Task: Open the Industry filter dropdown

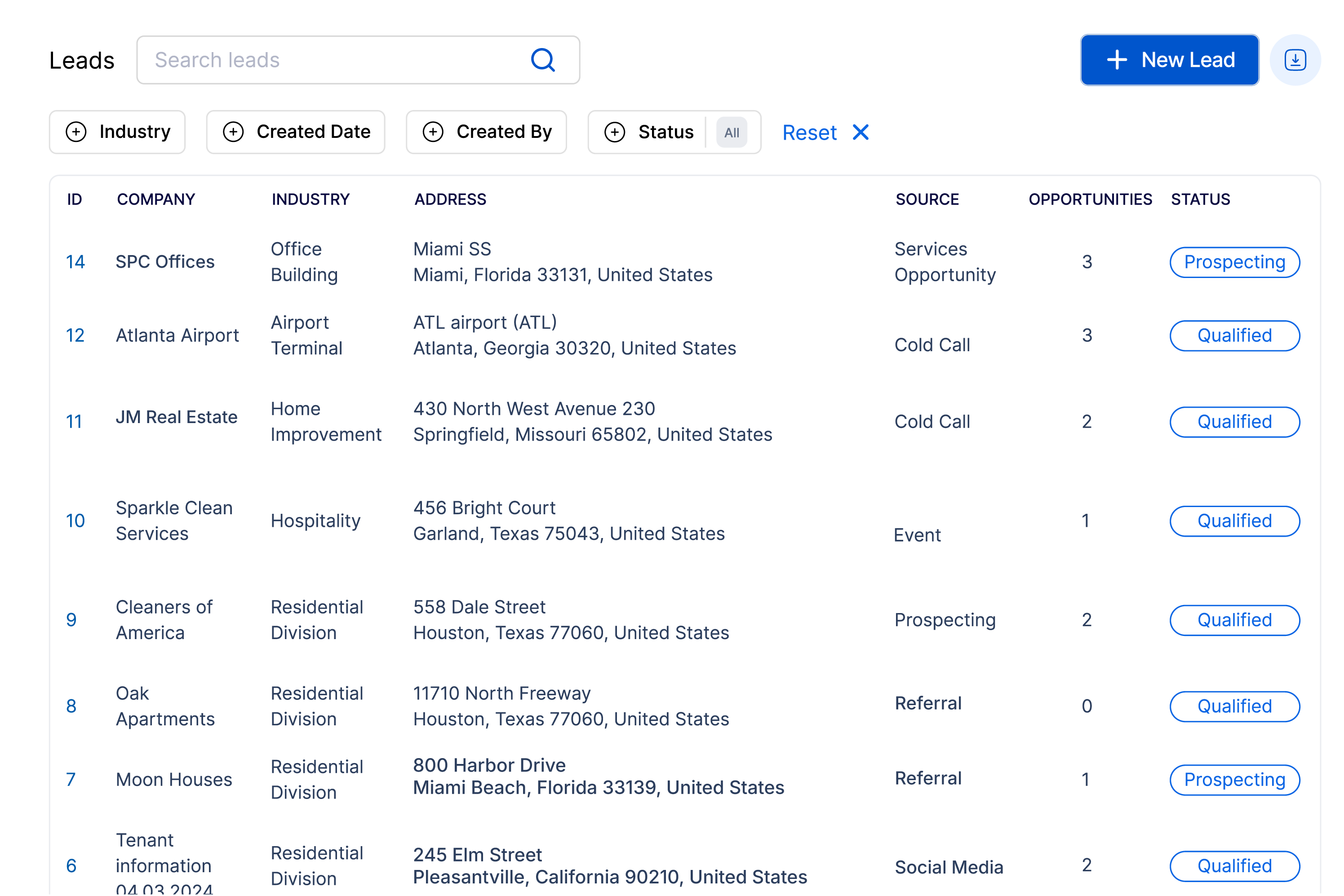Action: coord(117,132)
